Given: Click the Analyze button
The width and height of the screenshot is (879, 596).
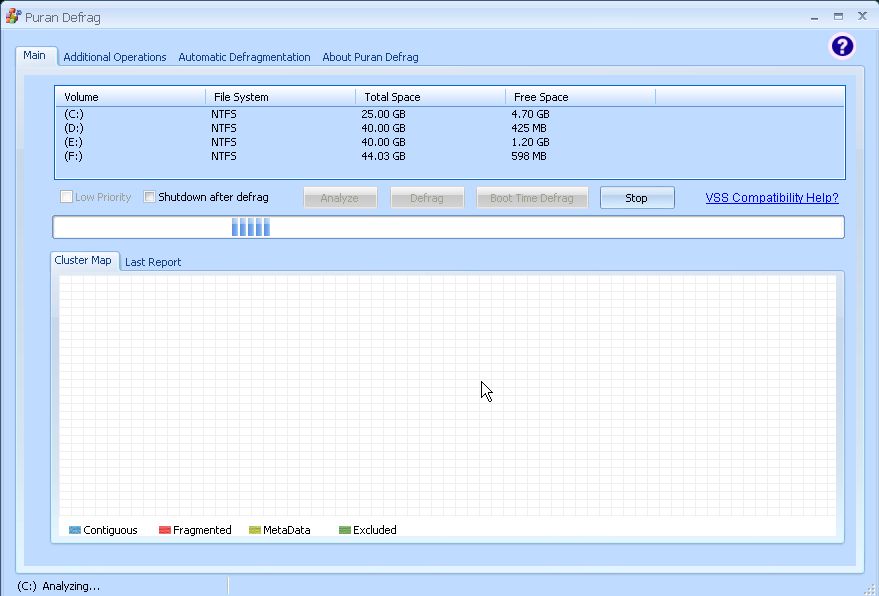Looking at the screenshot, I should tap(340, 198).
